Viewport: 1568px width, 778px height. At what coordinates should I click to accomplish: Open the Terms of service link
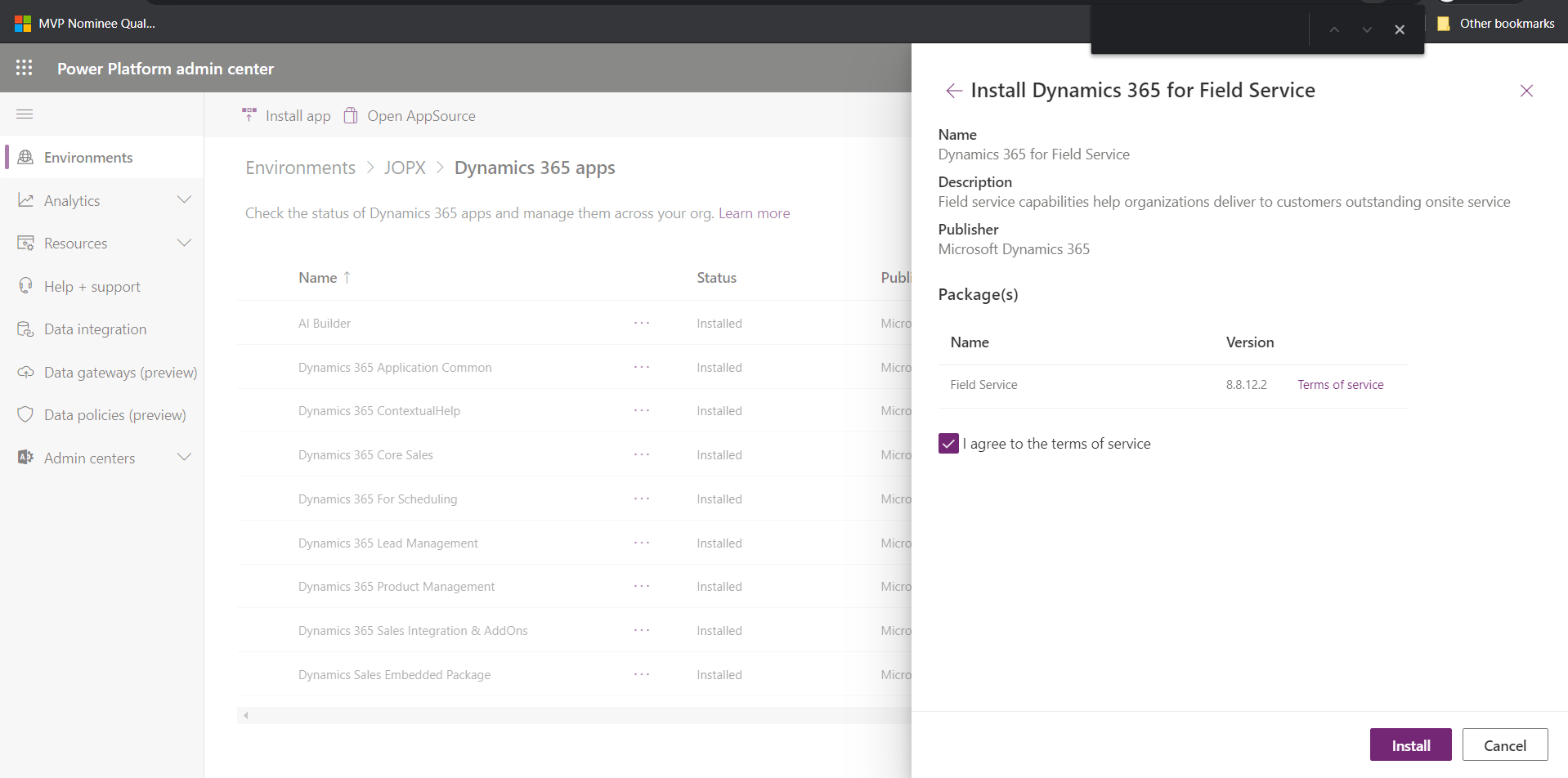1341,384
